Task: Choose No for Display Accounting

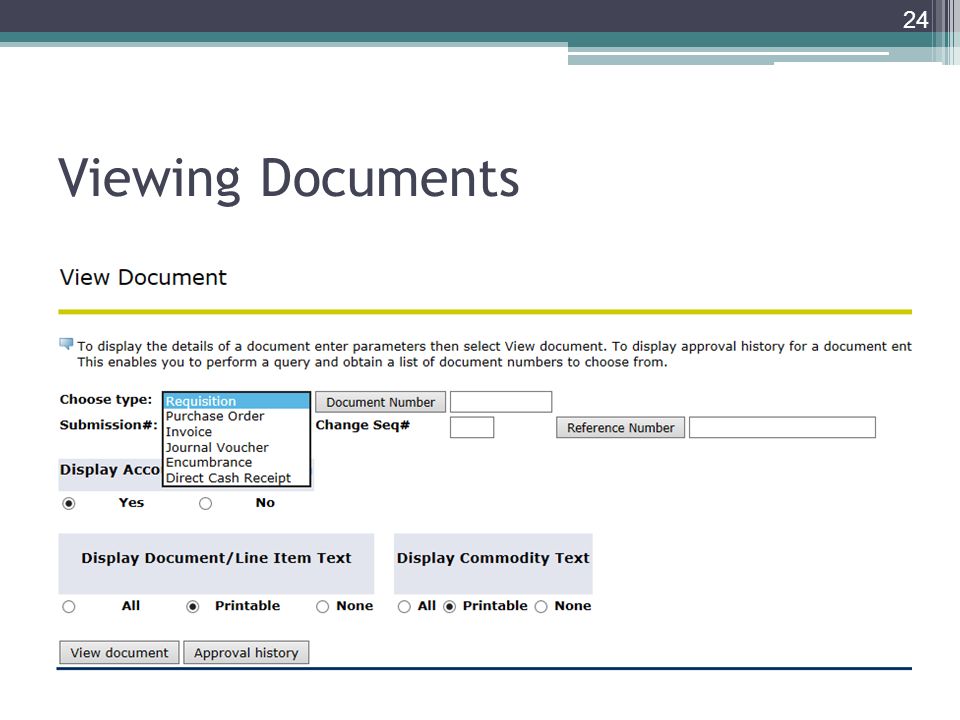Action: (x=205, y=503)
